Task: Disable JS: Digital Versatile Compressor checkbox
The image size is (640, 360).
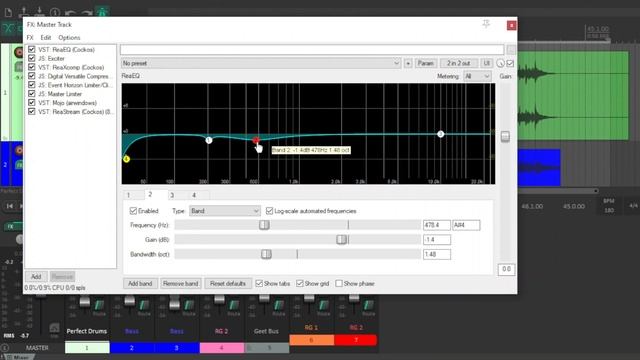Action: point(31,76)
